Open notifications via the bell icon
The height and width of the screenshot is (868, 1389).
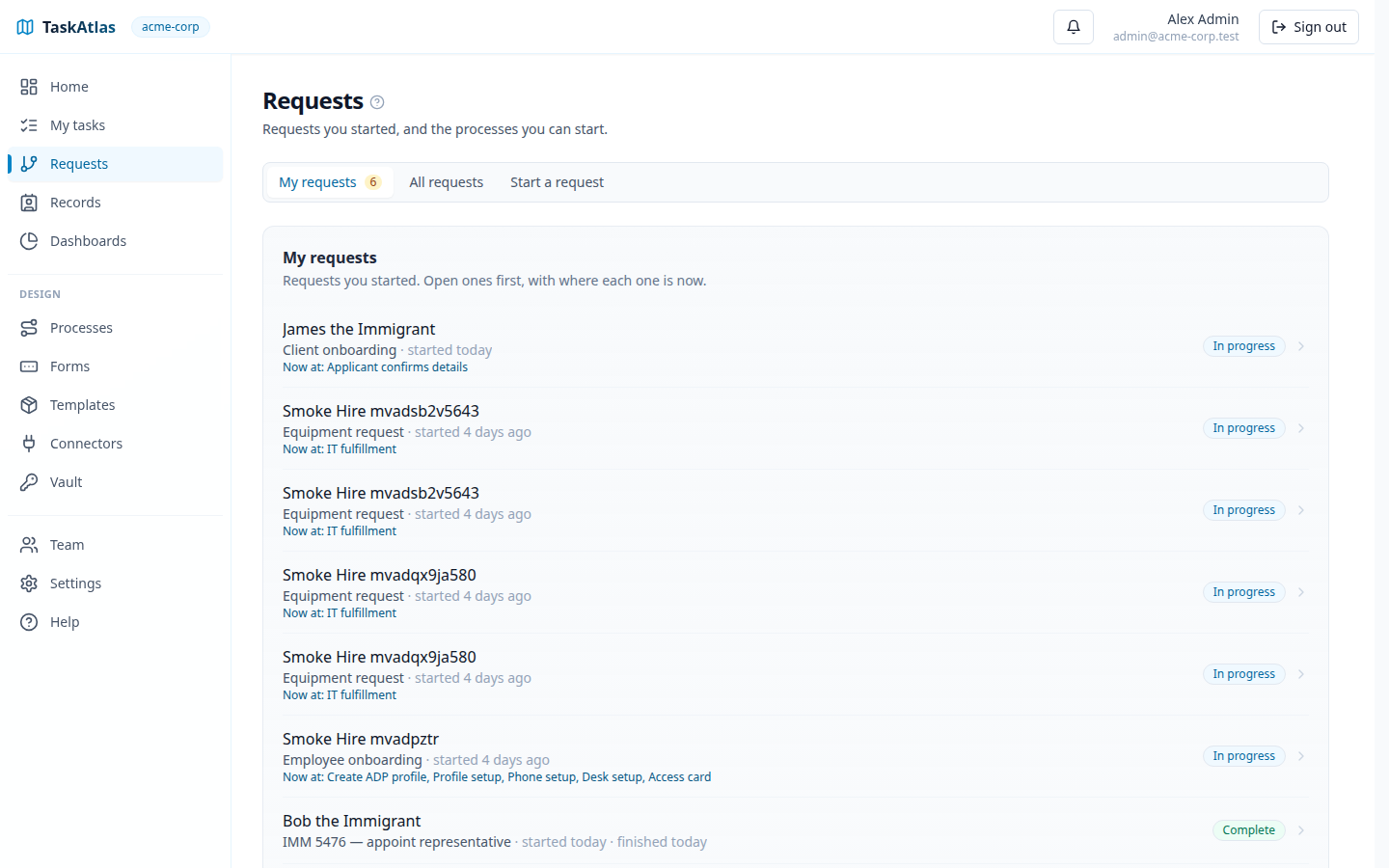(x=1073, y=27)
